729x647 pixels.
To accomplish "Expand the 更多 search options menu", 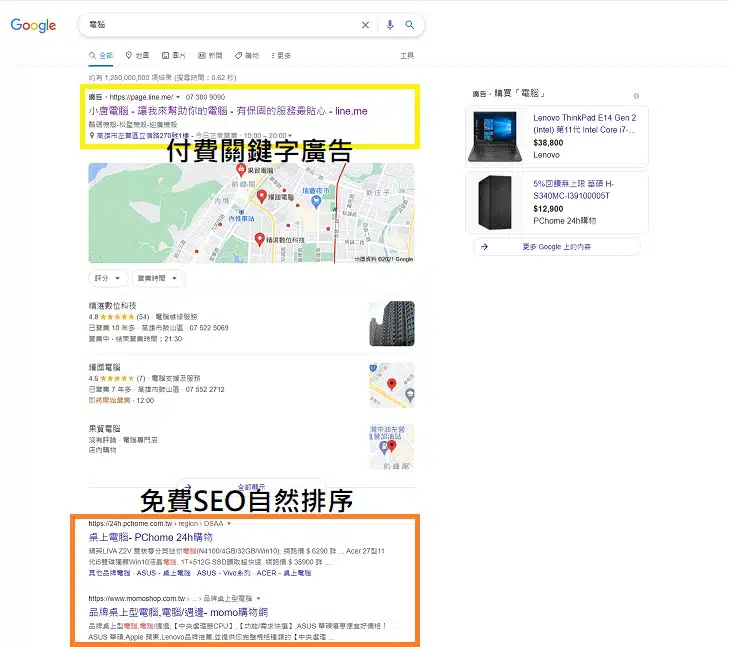I will click(x=280, y=56).
